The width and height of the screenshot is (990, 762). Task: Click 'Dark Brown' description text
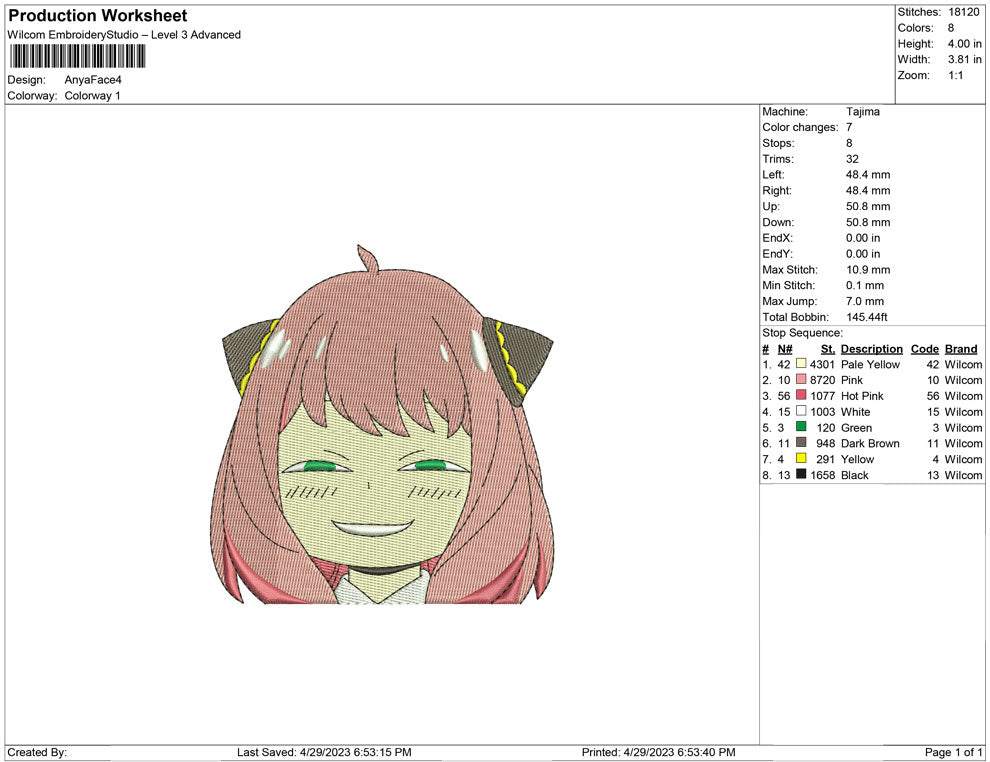pos(870,443)
